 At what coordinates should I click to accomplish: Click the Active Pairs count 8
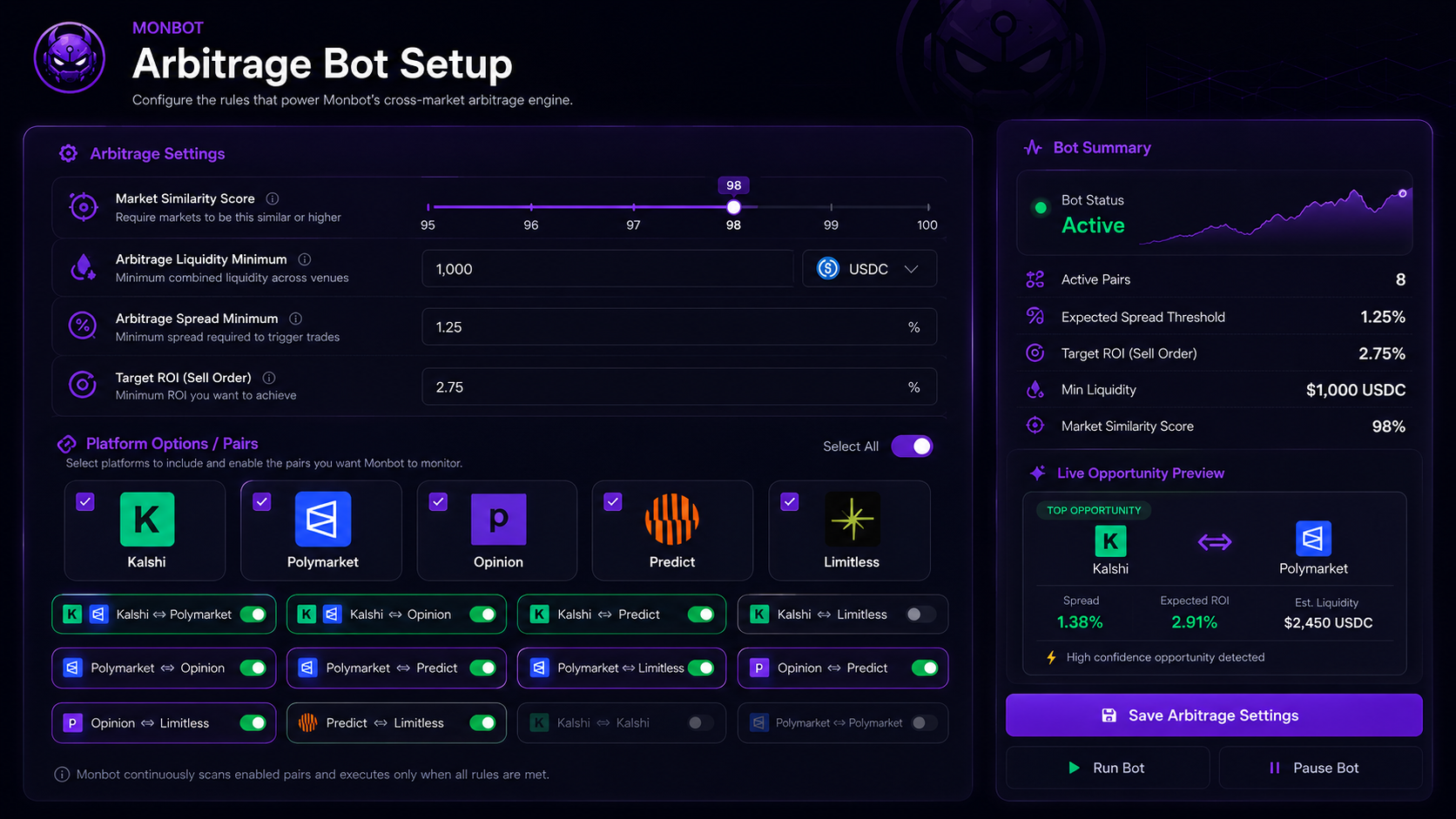[x=1400, y=279]
